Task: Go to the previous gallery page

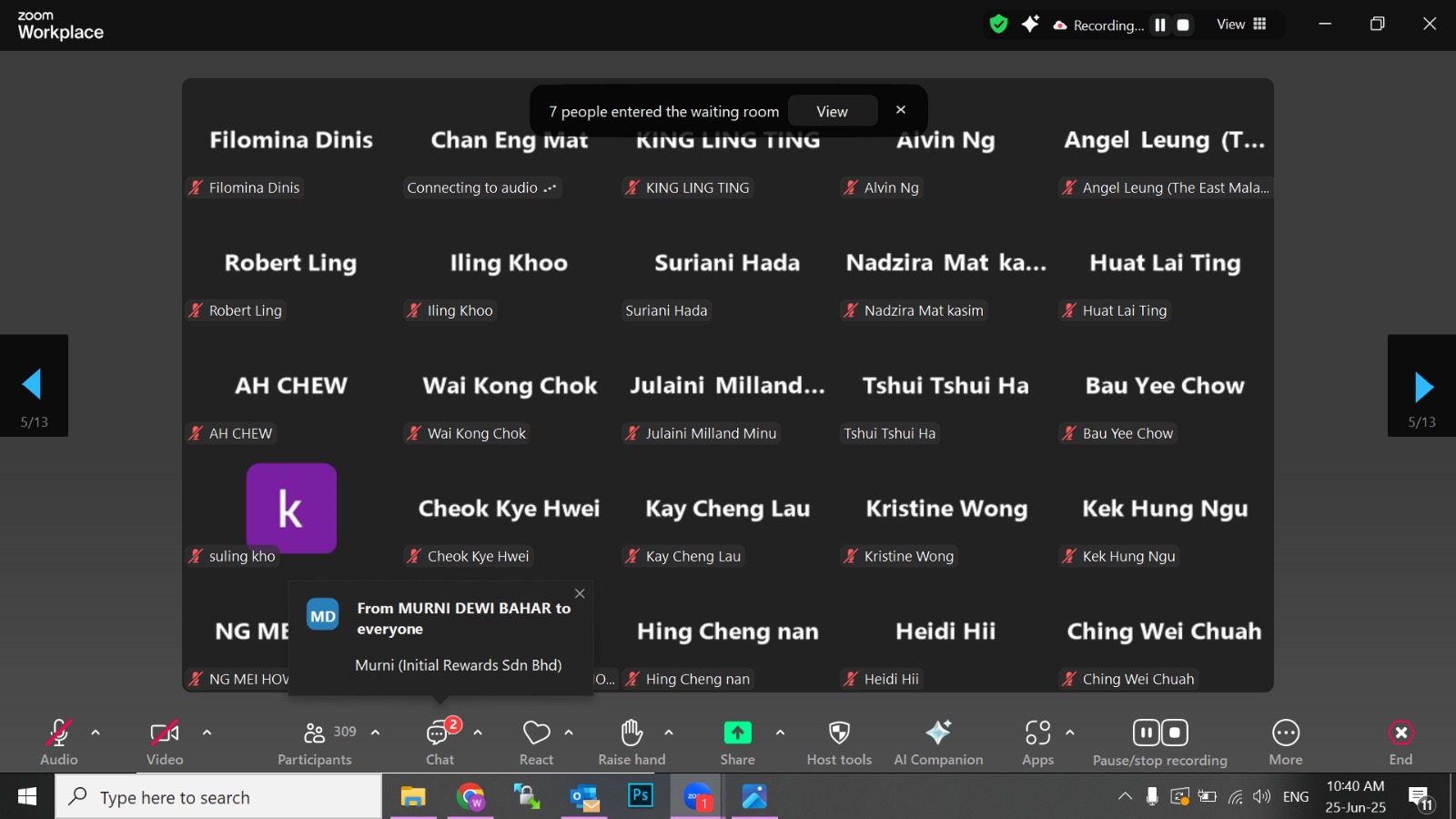Action: tap(34, 386)
